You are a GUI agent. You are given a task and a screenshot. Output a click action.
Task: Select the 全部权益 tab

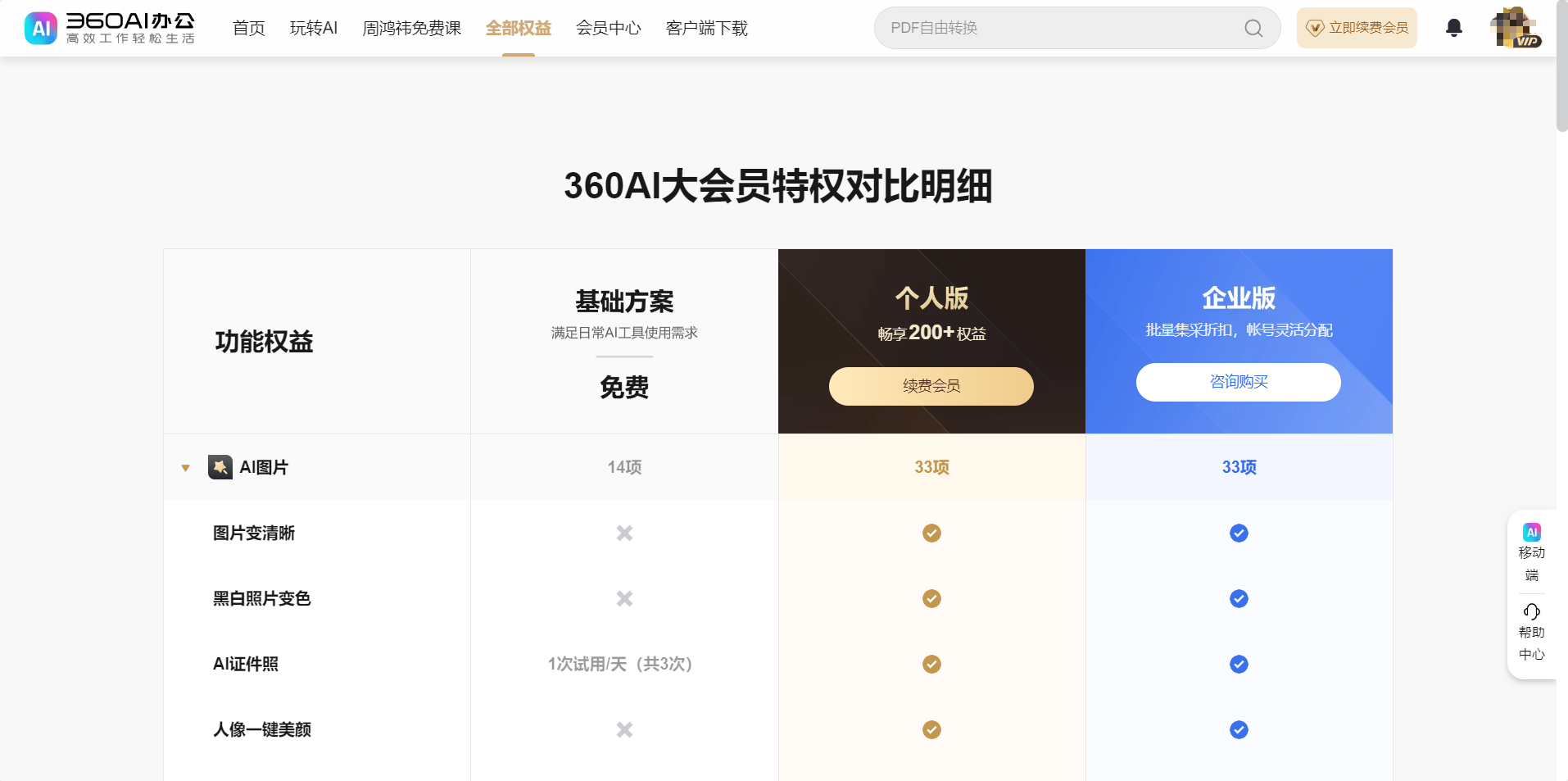pyautogui.click(x=519, y=28)
